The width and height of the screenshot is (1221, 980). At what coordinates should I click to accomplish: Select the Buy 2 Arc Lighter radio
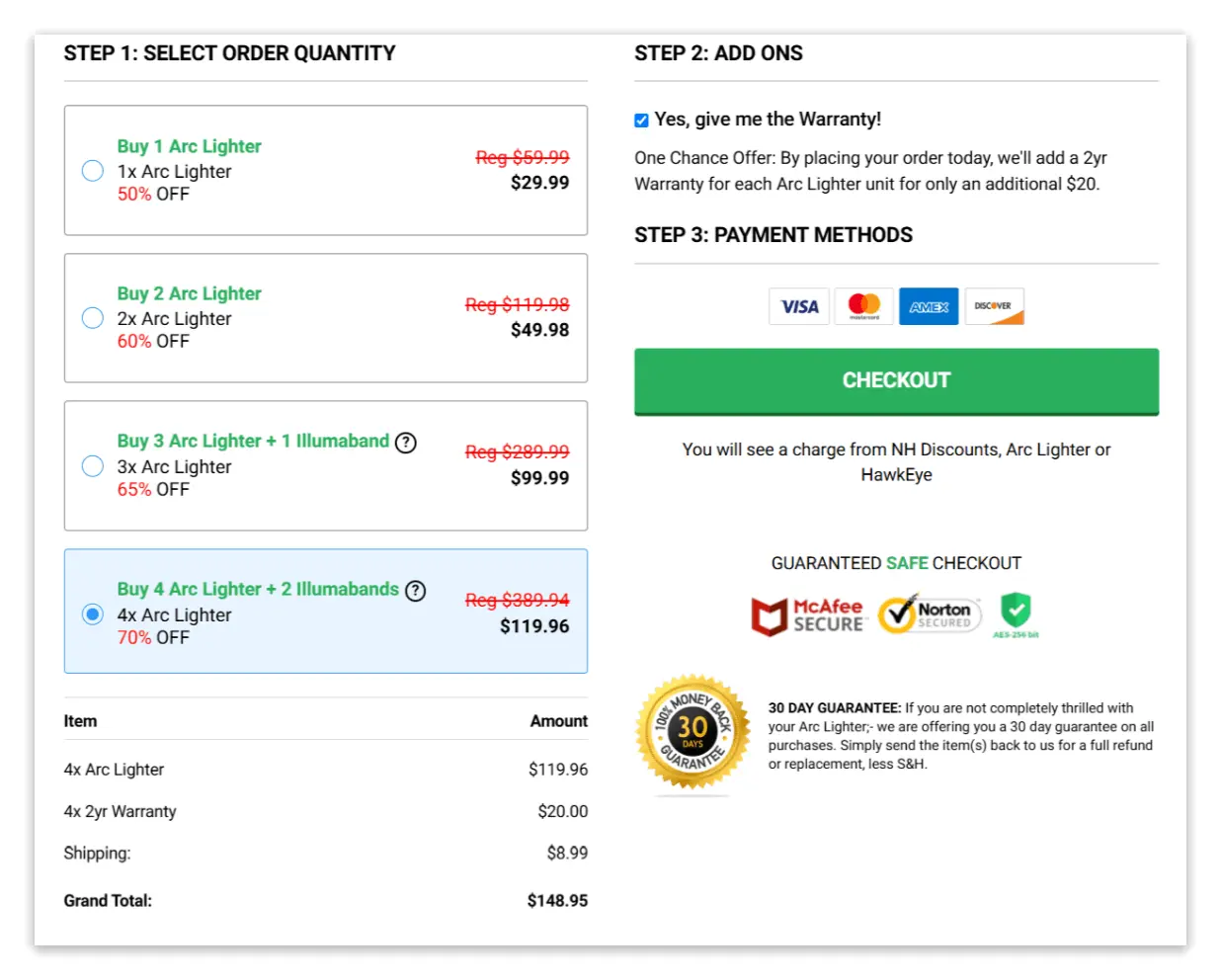(93, 318)
